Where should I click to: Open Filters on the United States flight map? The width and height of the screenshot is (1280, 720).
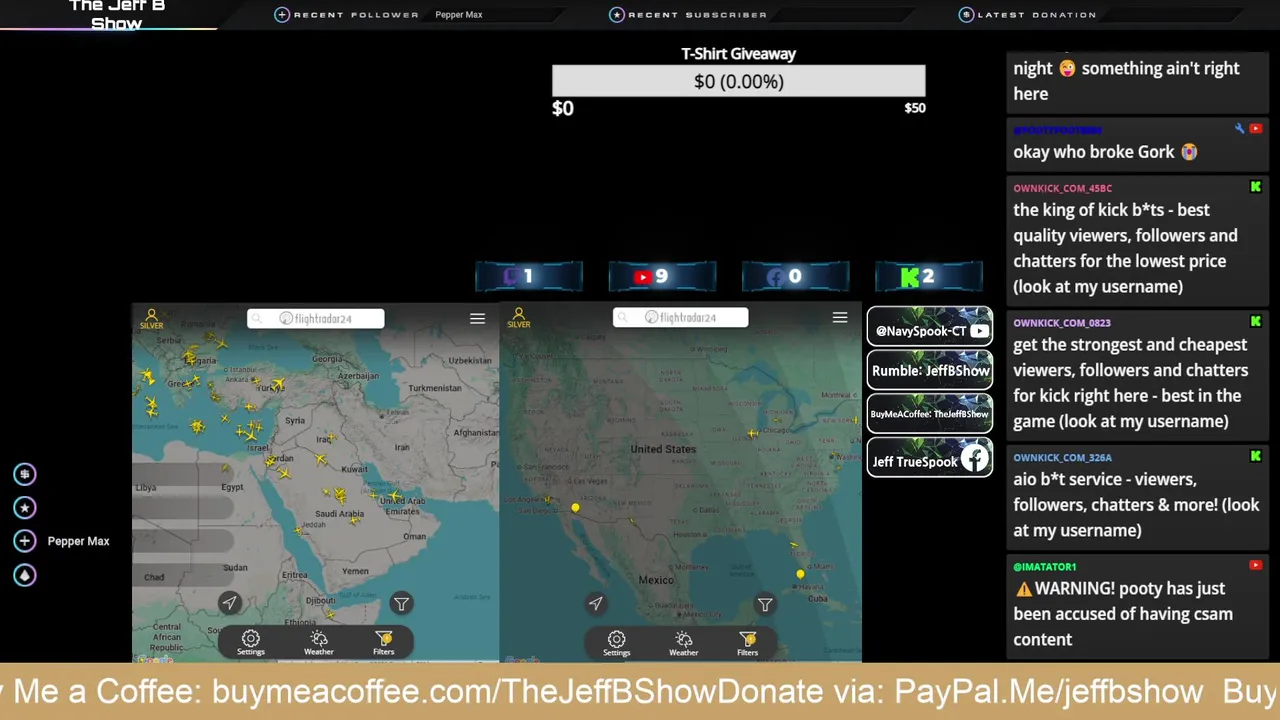point(748,643)
